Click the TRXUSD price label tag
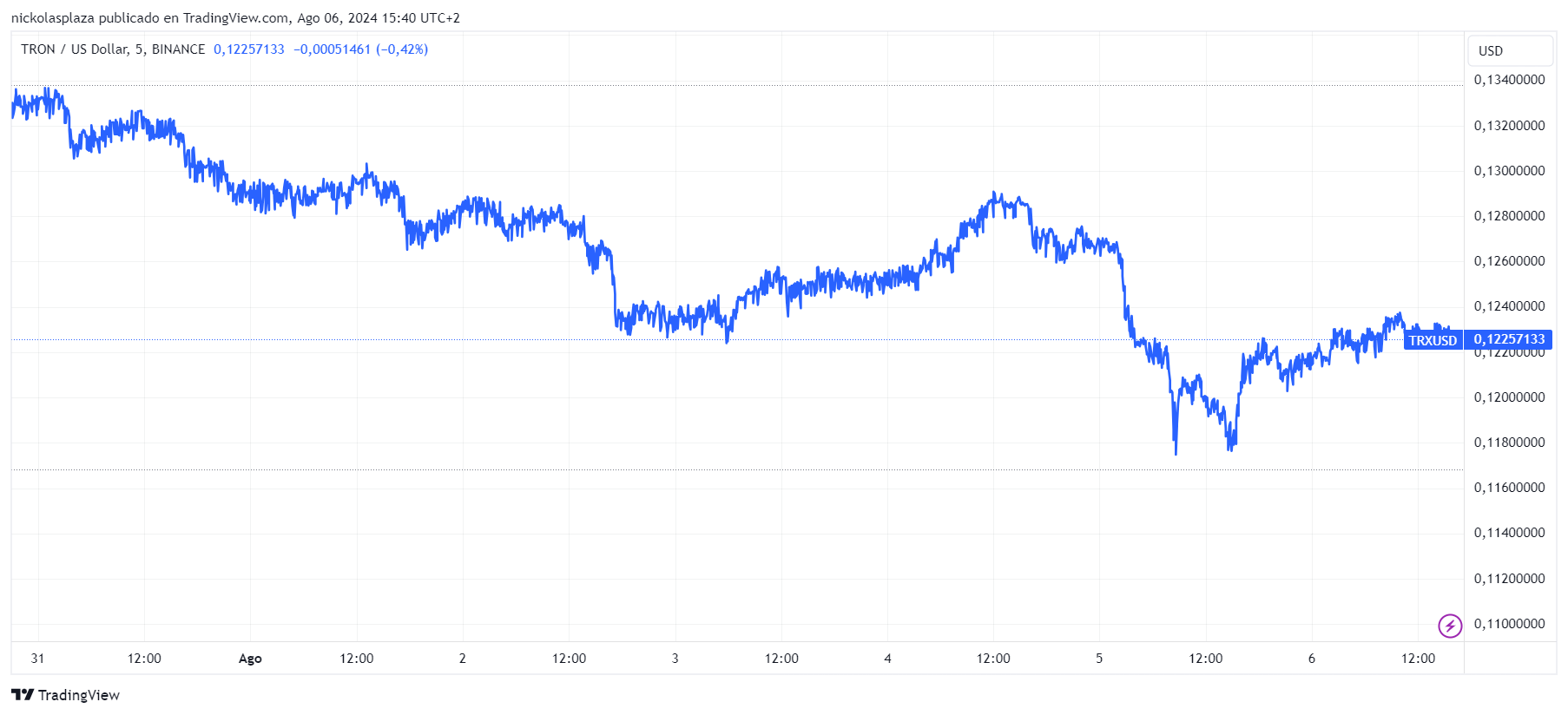 1433,340
